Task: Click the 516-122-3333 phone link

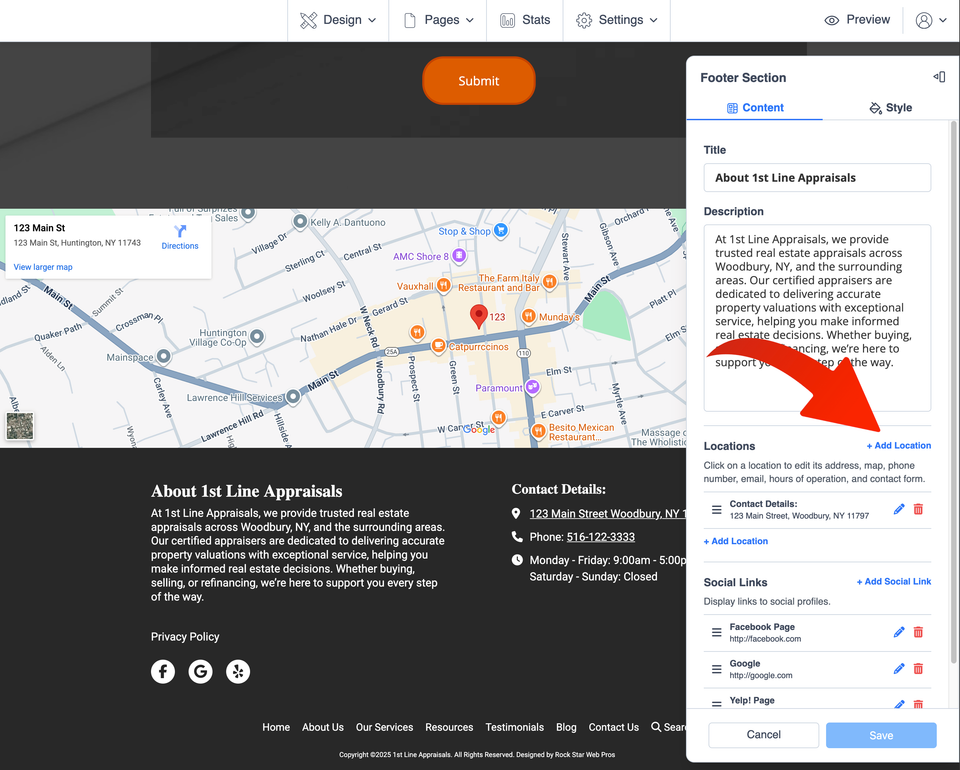Action: (601, 537)
